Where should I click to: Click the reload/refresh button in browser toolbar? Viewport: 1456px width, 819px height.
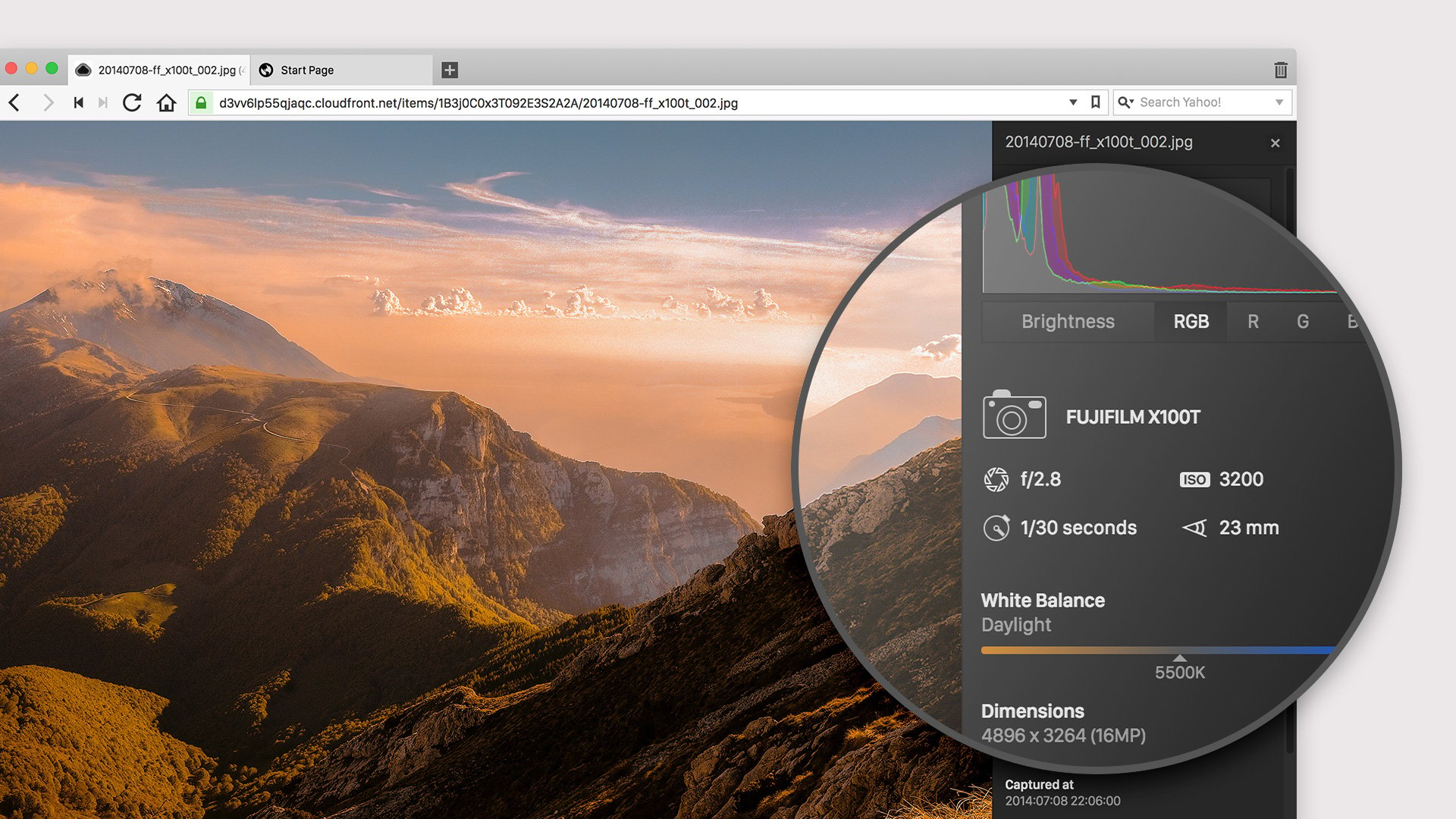pos(132,102)
